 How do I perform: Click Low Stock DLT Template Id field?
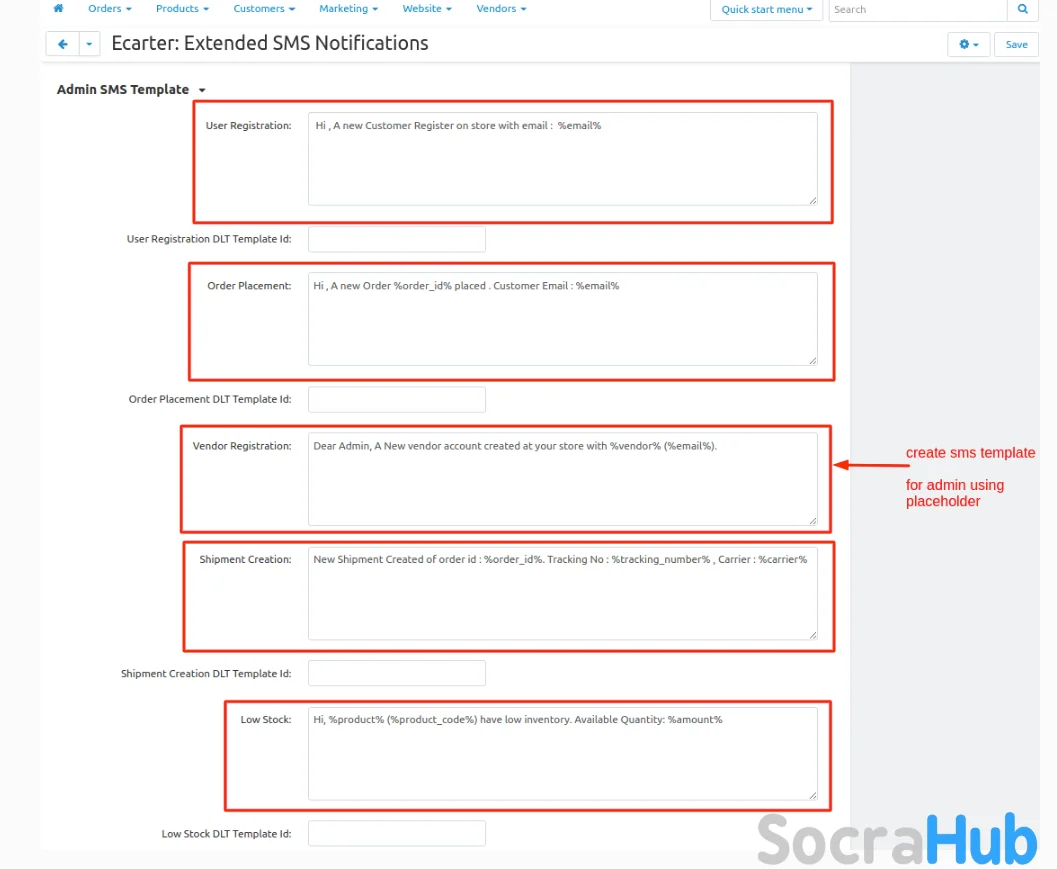click(x=396, y=834)
